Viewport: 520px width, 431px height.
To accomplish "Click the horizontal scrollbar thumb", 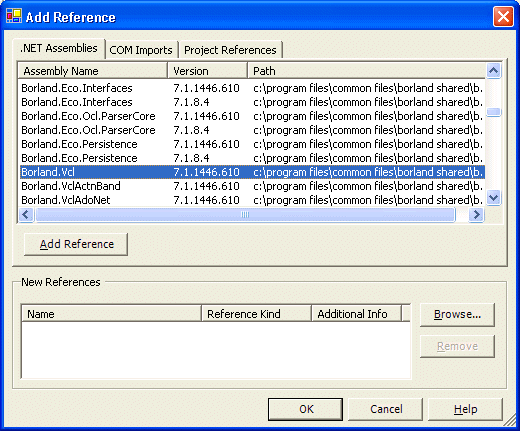I will 245,214.
